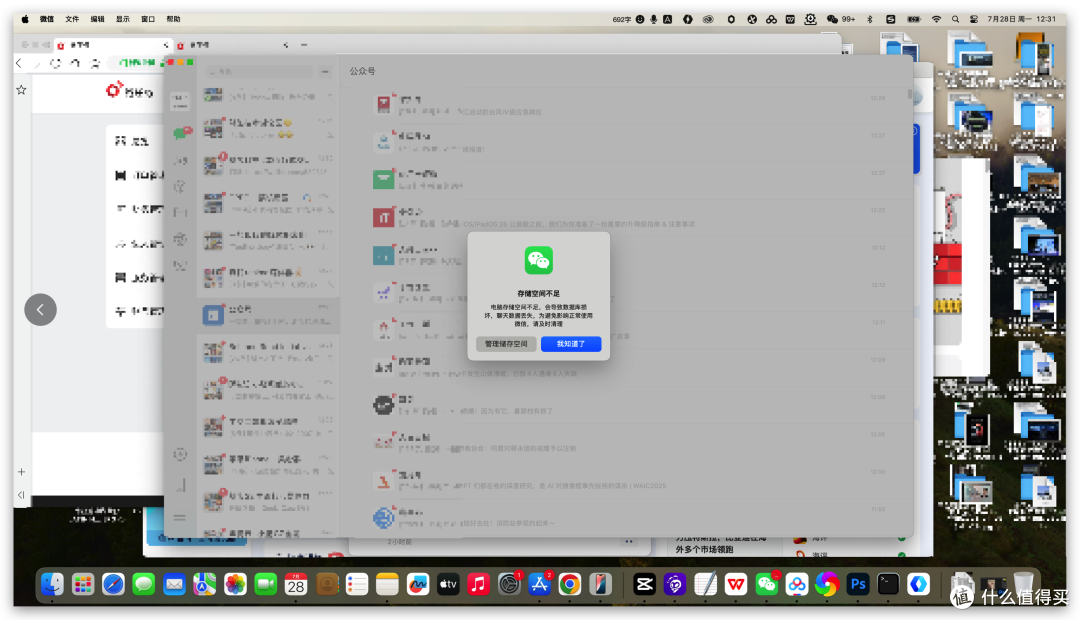The image size is (1080, 620).
Task: Open Apple TV from the Dock
Action: tap(448, 585)
